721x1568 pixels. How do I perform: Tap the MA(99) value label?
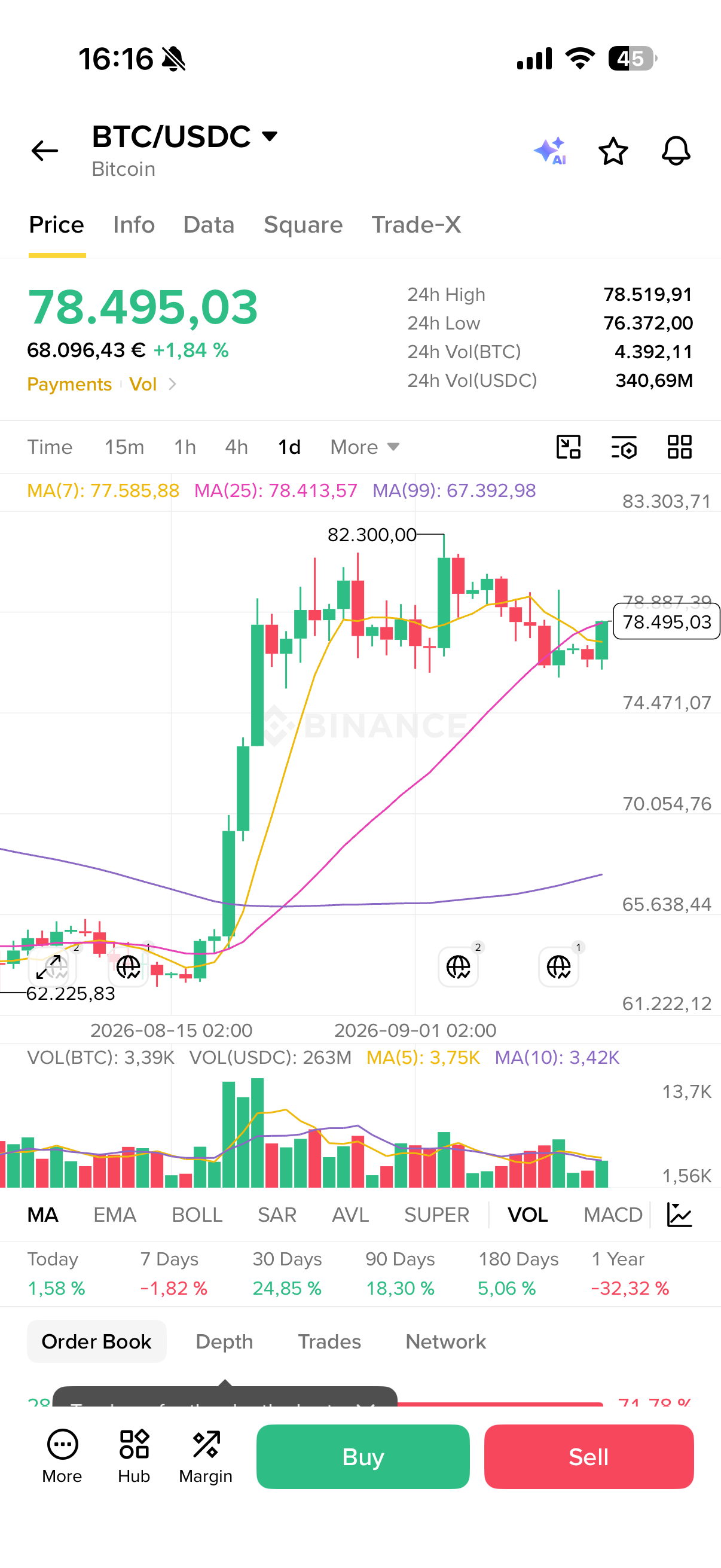click(454, 490)
